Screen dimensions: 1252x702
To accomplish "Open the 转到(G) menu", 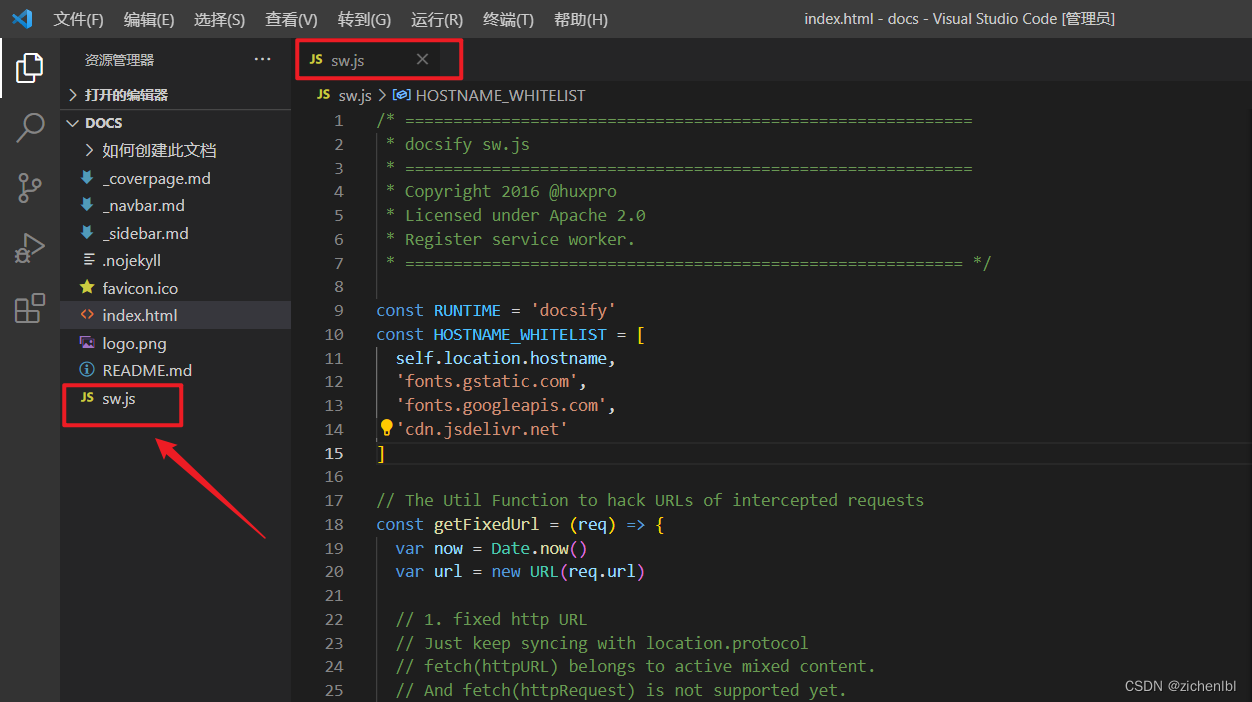I will click(x=365, y=20).
